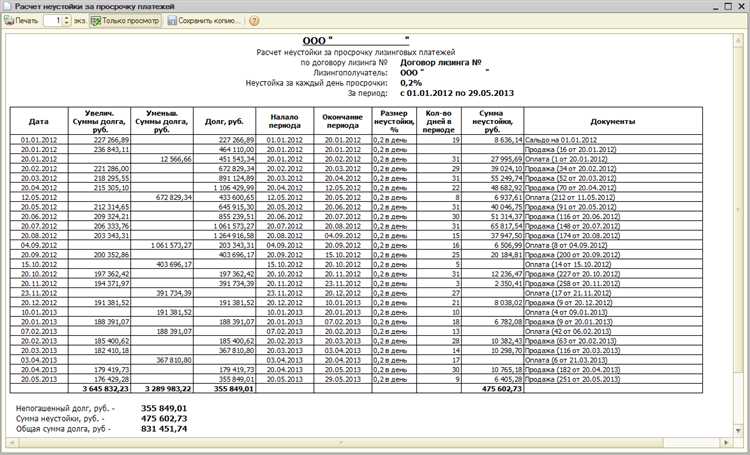Open help via question mark icon
This screenshot has width=750, height=455.
[254, 20]
